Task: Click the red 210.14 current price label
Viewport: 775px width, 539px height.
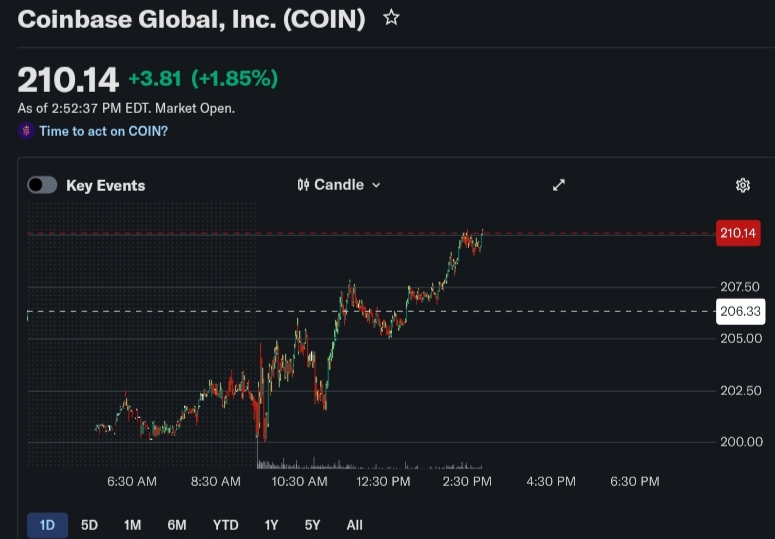Action: 738,233
